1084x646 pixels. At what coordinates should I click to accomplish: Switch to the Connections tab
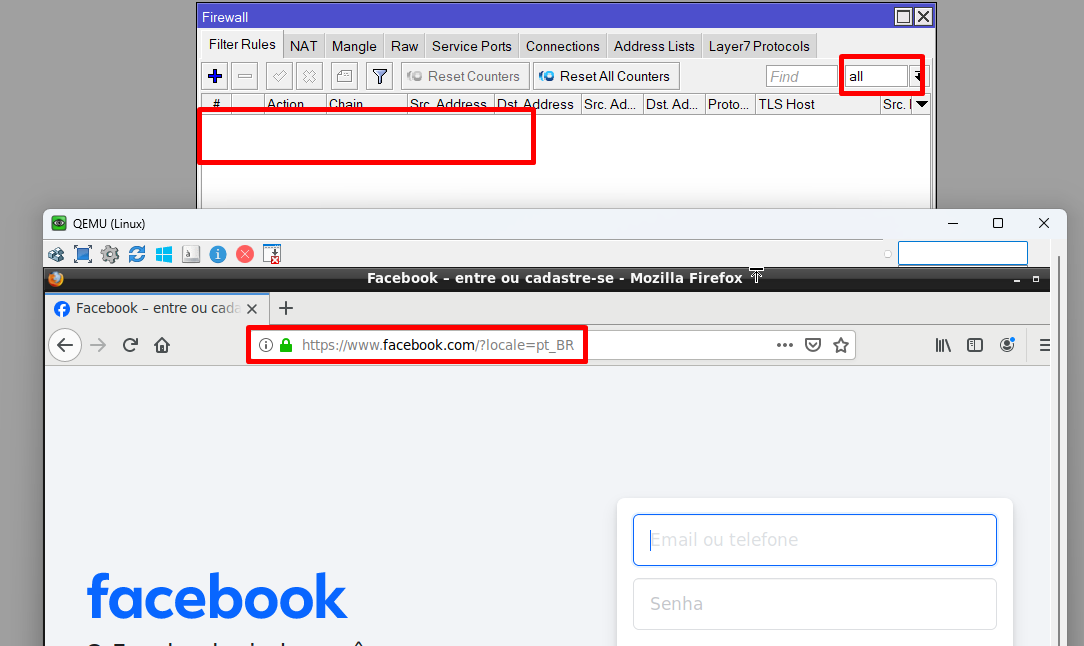click(x=563, y=46)
